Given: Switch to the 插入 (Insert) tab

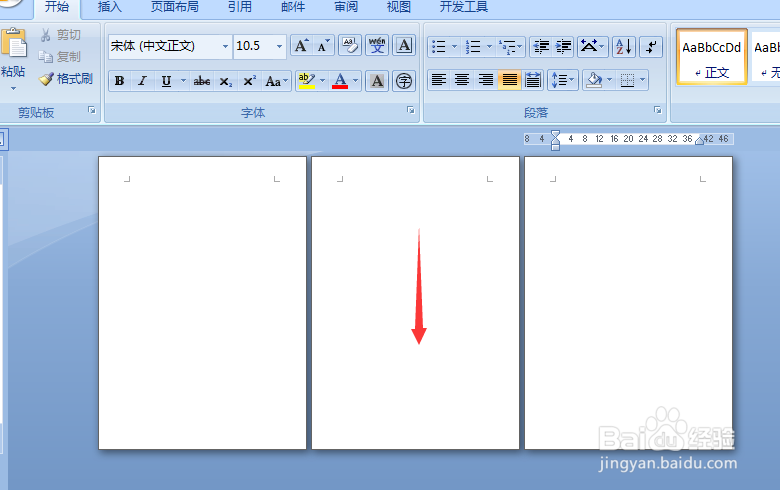Looking at the screenshot, I should (109, 7).
